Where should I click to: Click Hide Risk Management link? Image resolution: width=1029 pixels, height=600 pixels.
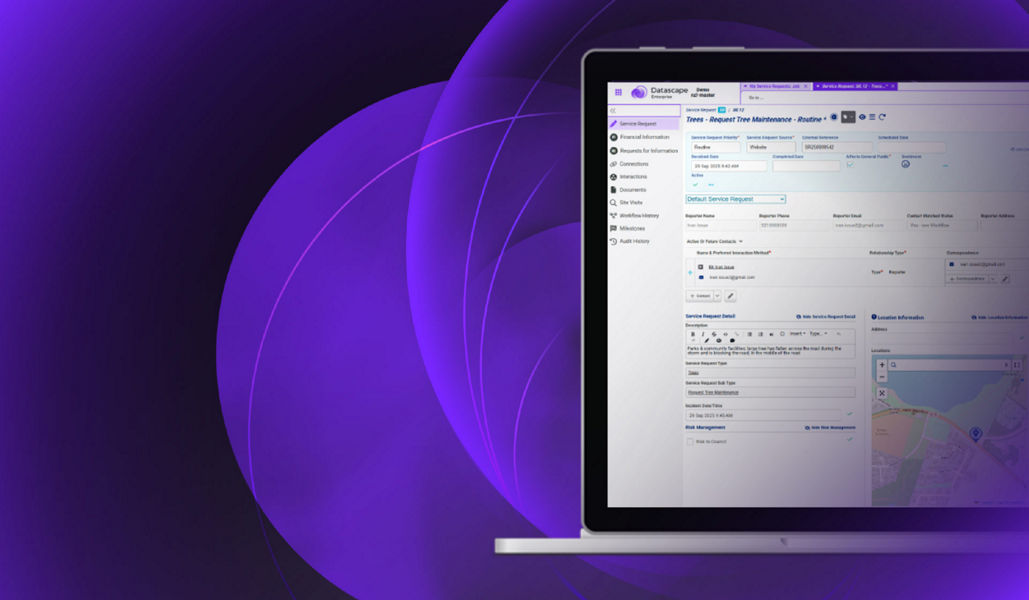click(830, 427)
